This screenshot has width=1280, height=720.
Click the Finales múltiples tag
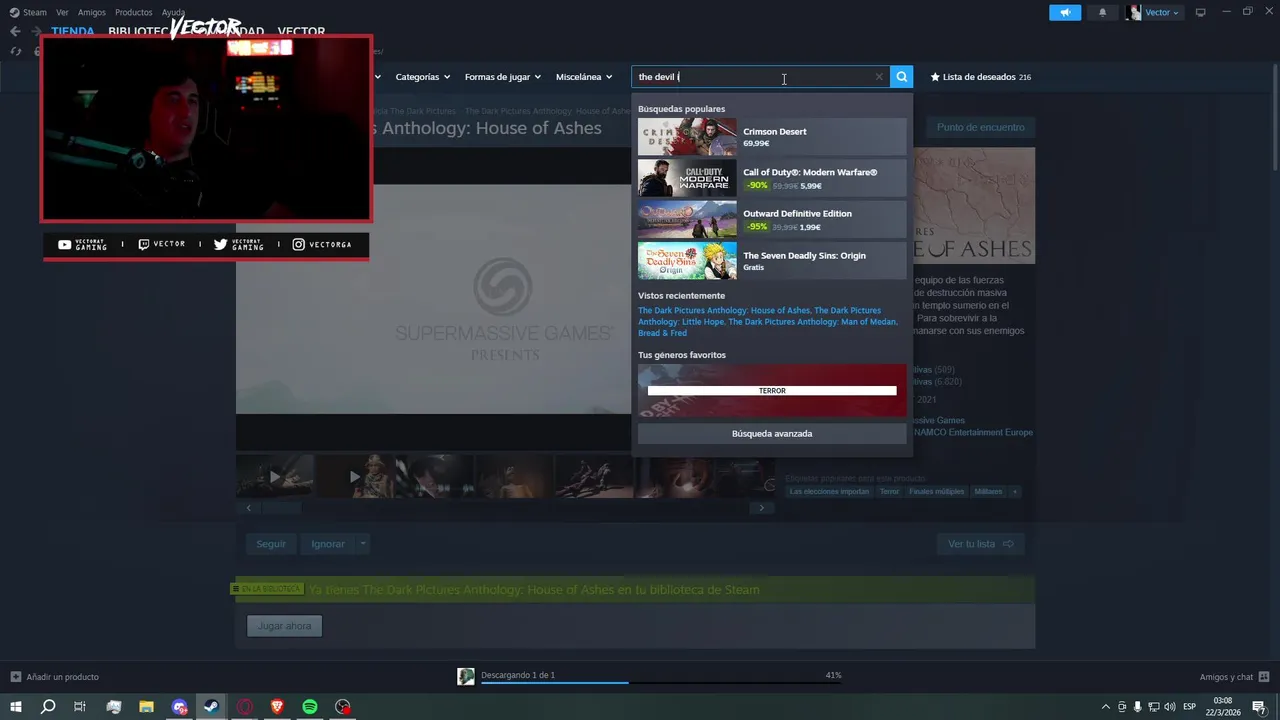click(936, 492)
